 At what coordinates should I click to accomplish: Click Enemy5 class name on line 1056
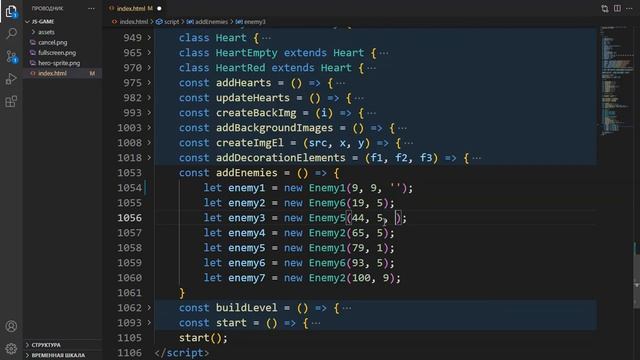click(x=327, y=218)
